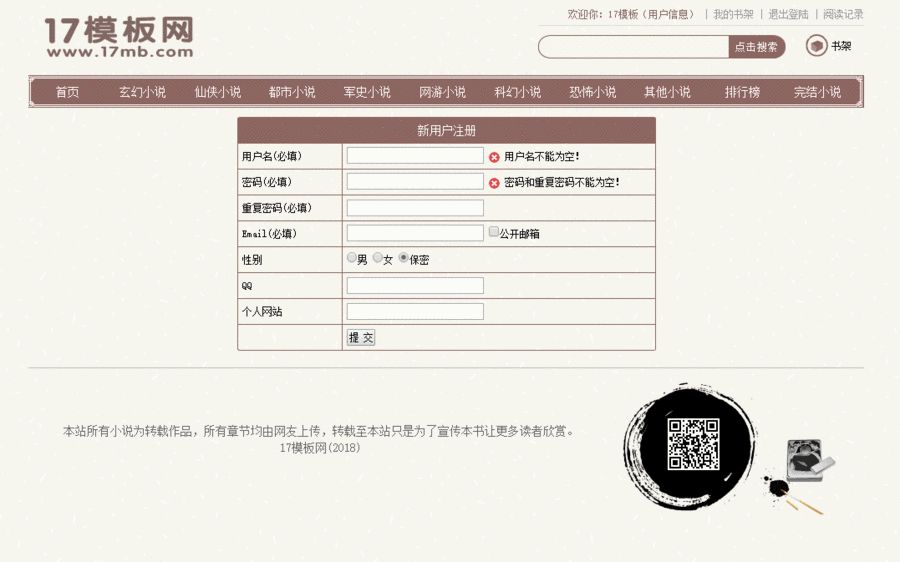This screenshot has height=562, width=900.
Task: Open the 完结小说 category
Action: click(817, 92)
